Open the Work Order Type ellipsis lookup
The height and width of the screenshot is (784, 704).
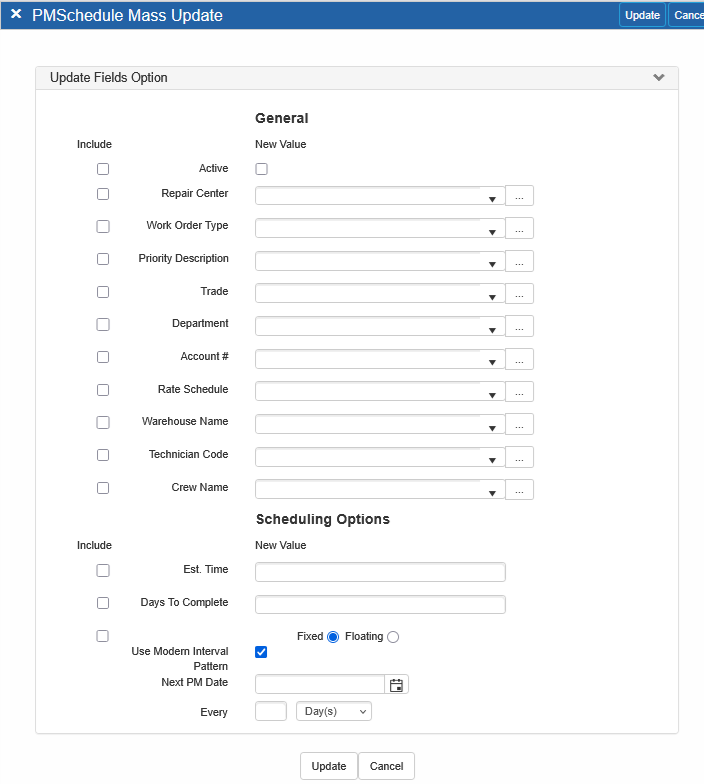519,228
